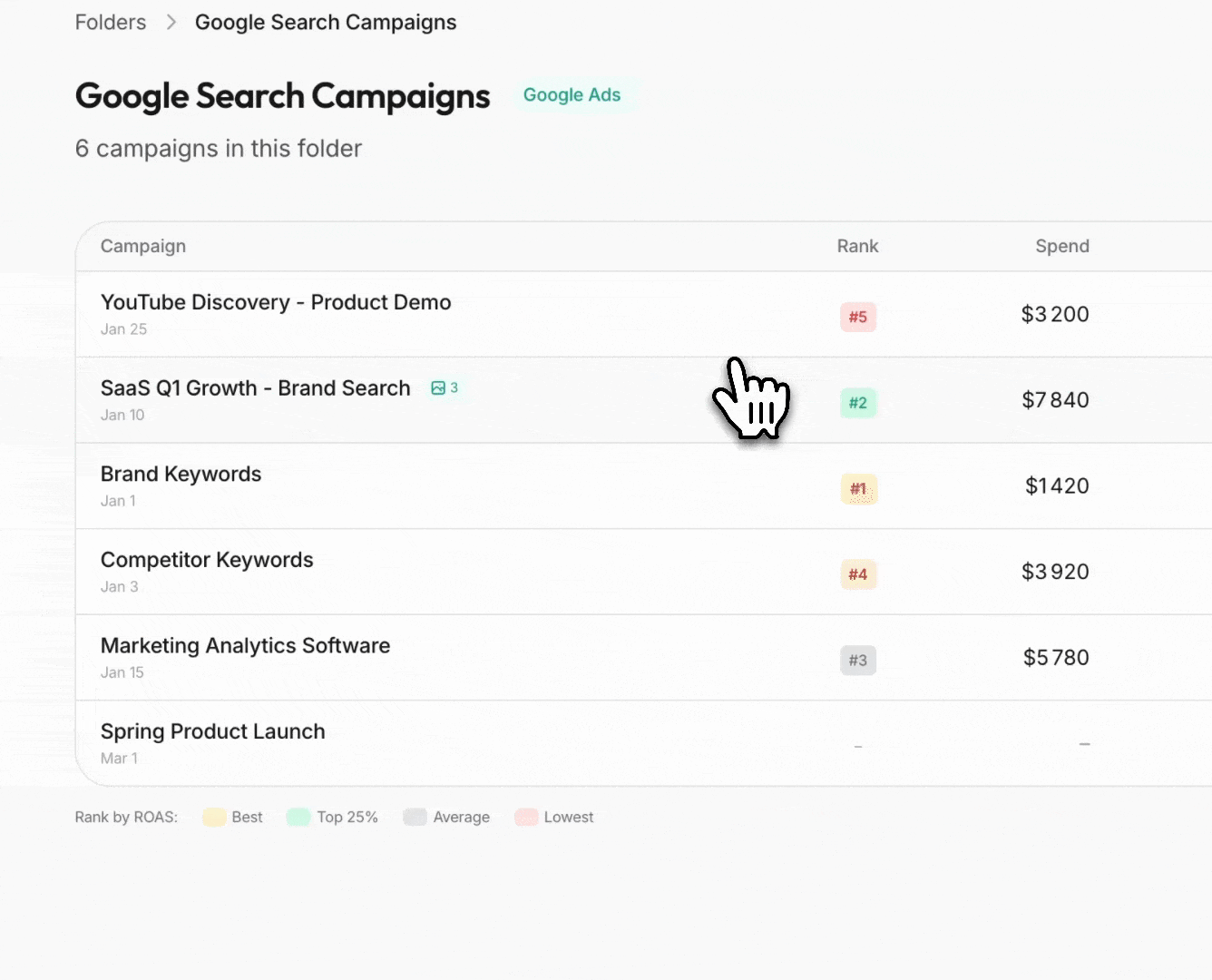Click the Best legend color swatch
The image size is (1212, 980).
[214, 818]
